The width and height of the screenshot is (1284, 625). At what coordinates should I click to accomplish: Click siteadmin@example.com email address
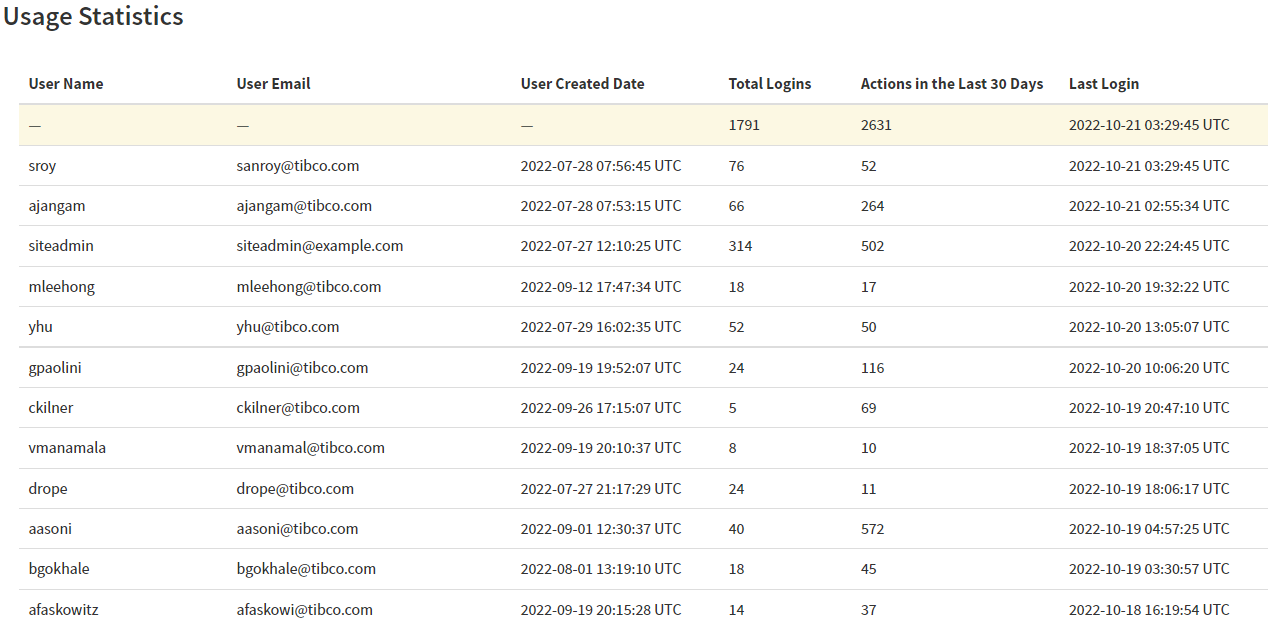pyautogui.click(x=319, y=246)
